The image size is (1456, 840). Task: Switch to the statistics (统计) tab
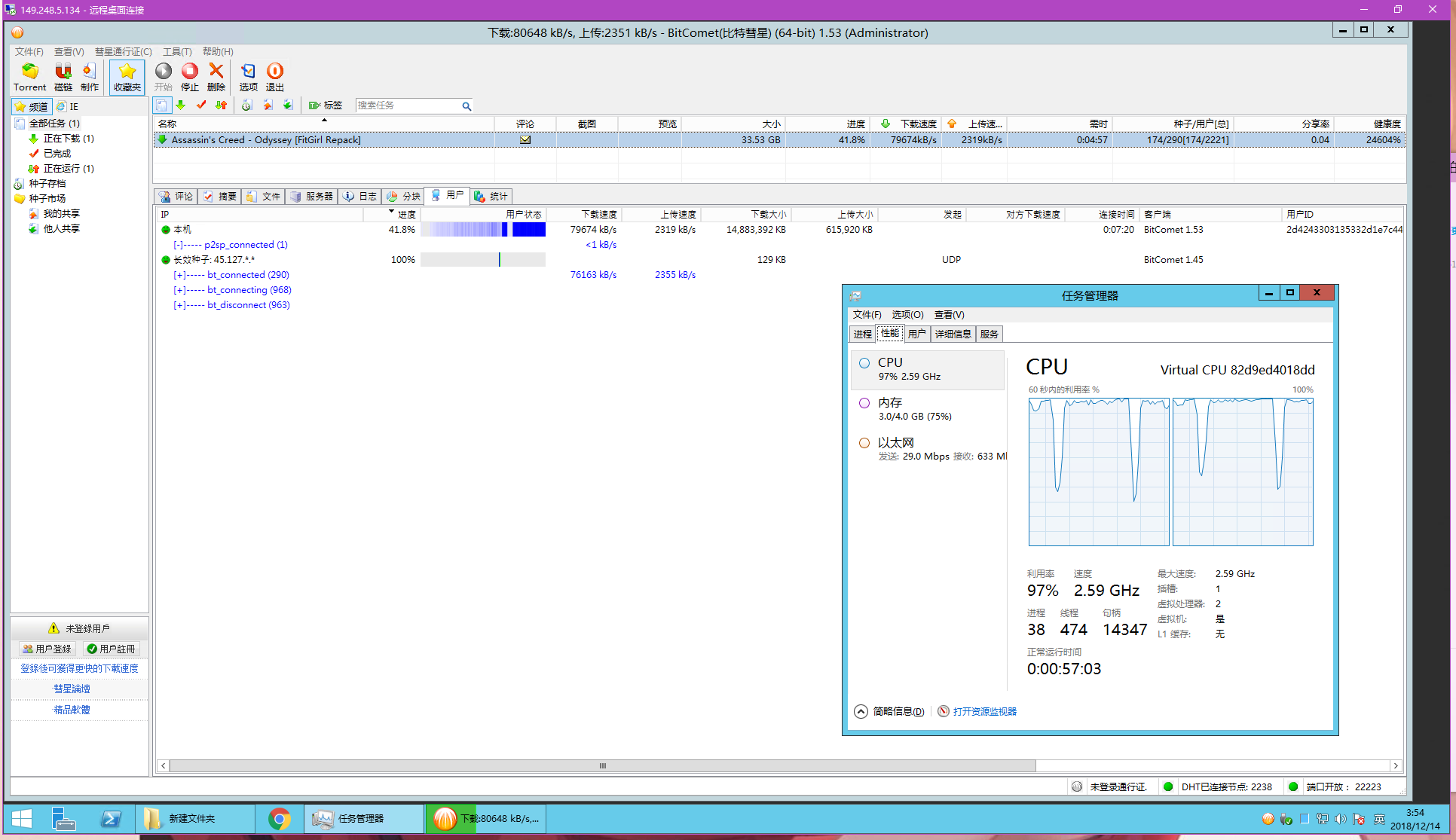(x=491, y=197)
